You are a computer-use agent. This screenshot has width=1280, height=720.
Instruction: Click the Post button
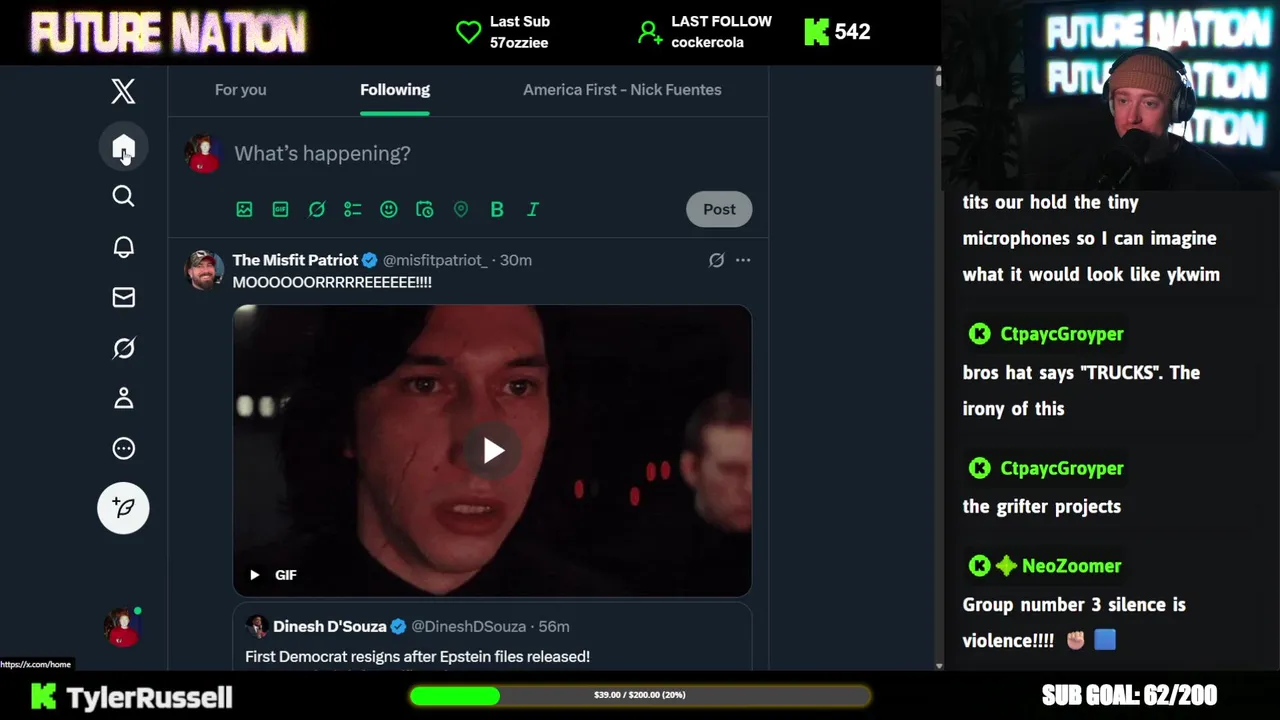tap(719, 209)
